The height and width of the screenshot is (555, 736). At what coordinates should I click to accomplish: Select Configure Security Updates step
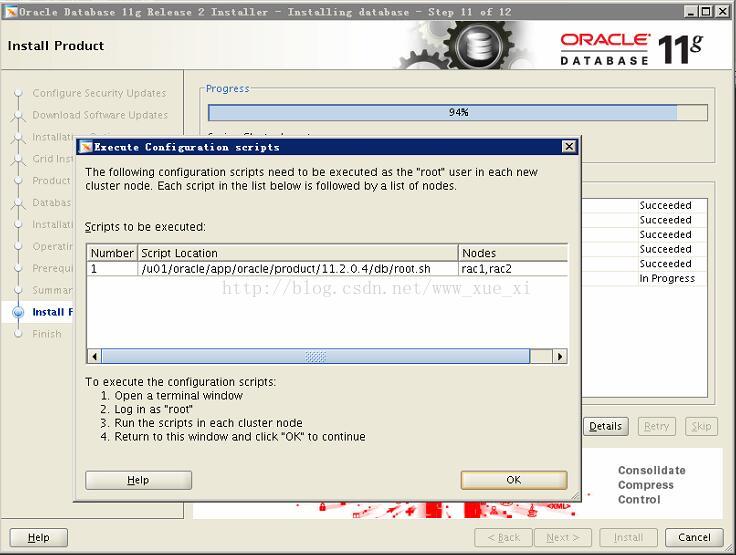pyautogui.click(x=100, y=93)
